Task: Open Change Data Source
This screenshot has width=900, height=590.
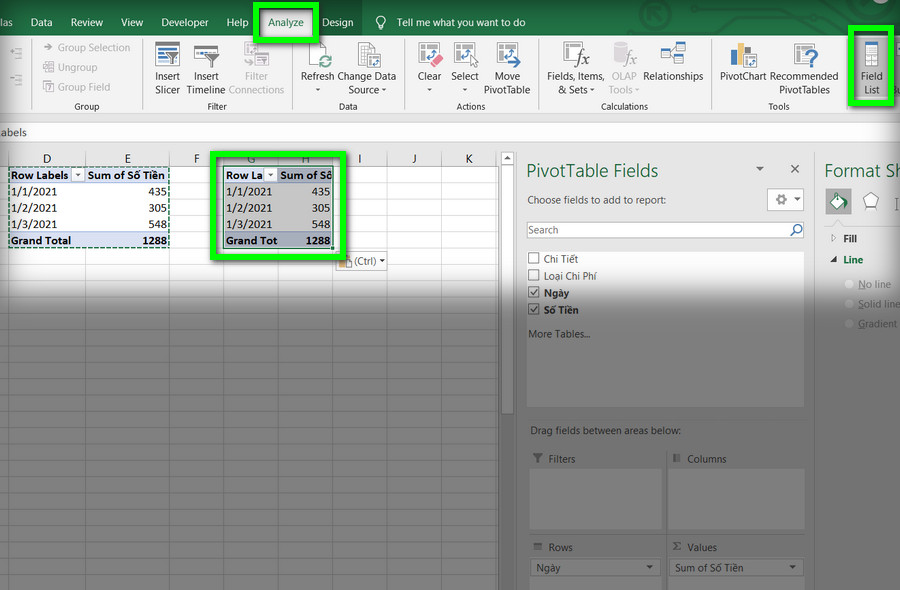Action: (367, 68)
